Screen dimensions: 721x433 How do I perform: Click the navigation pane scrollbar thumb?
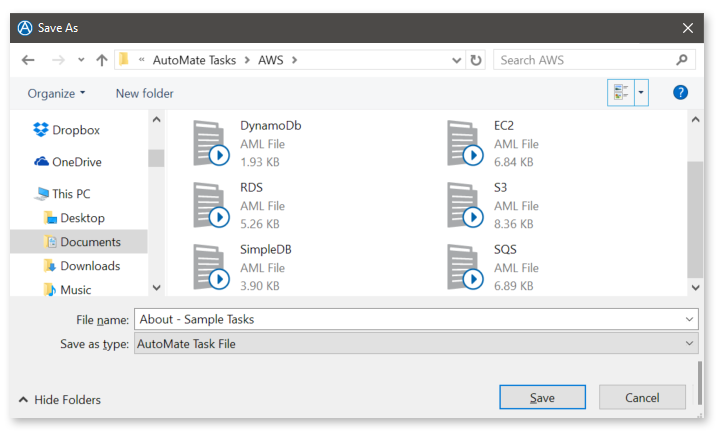tap(156, 158)
